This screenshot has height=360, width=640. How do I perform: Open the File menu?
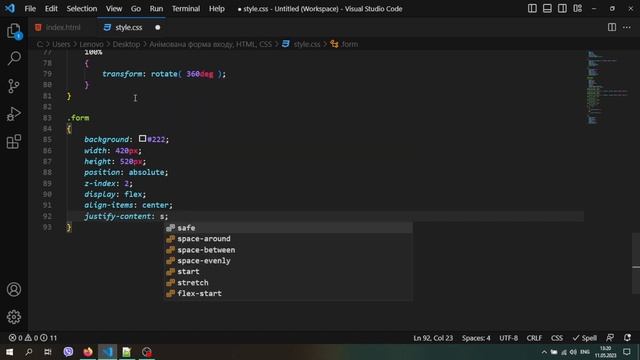[x=30, y=9]
